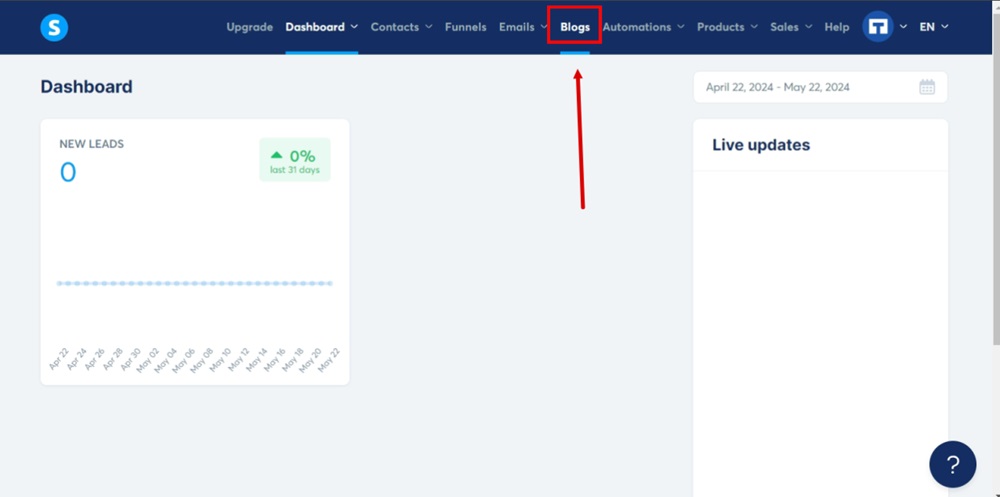The image size is (1000, 497).
Task: Expand the Emails dropdown menu
Action: coord(523,27)
